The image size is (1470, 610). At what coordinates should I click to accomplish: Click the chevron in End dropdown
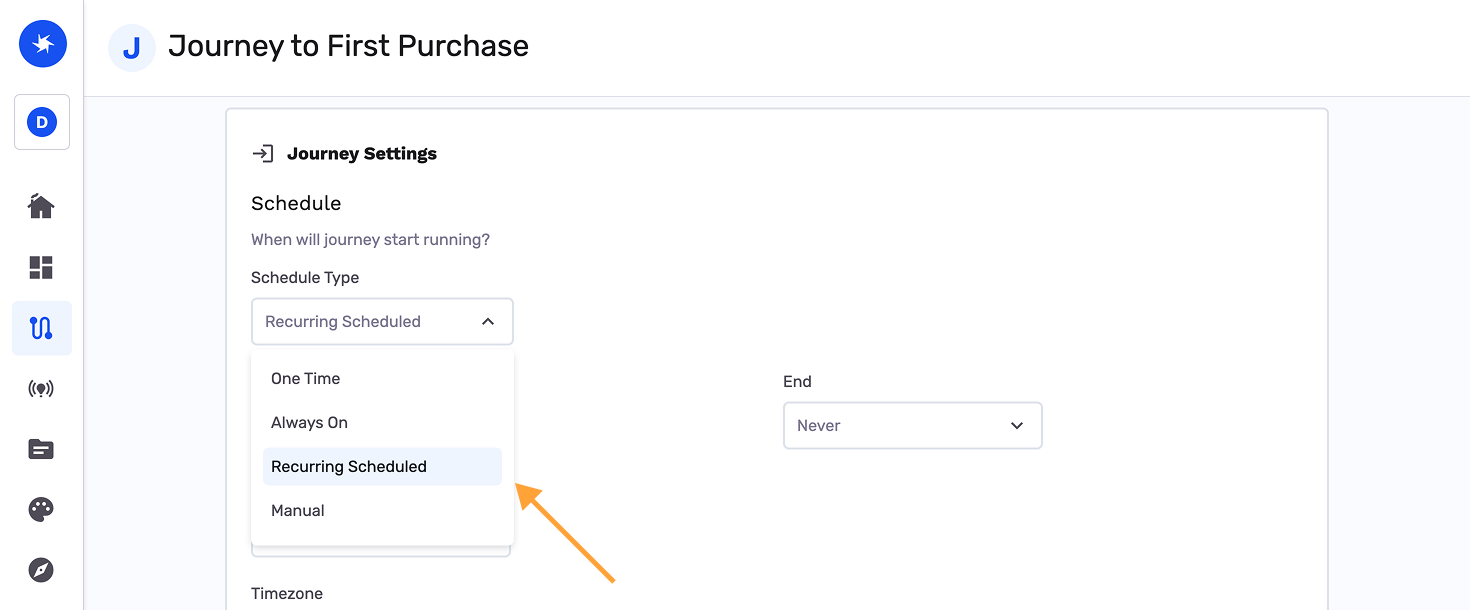click(1017, 426)
